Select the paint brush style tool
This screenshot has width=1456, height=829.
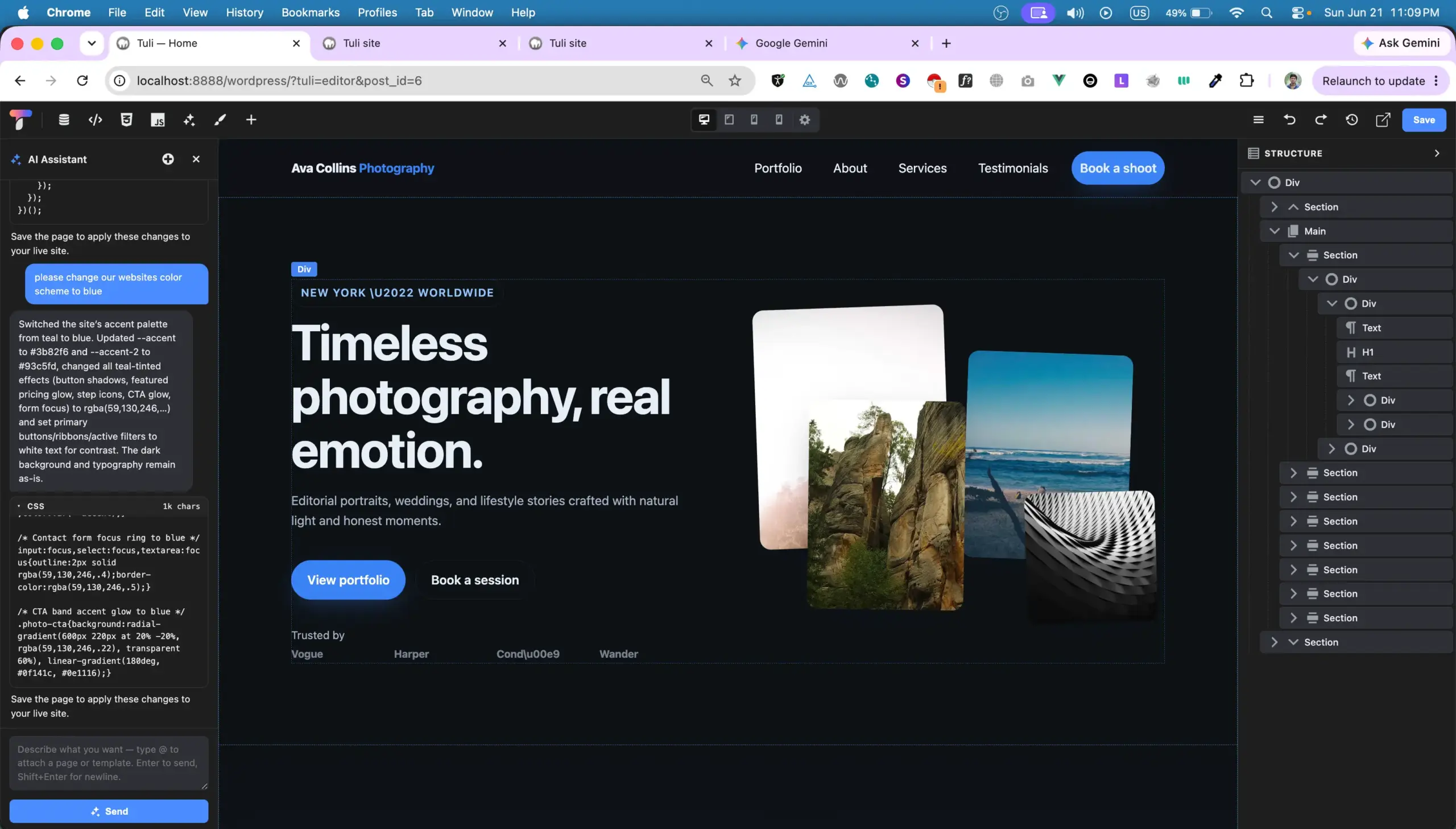pos(220,119)
